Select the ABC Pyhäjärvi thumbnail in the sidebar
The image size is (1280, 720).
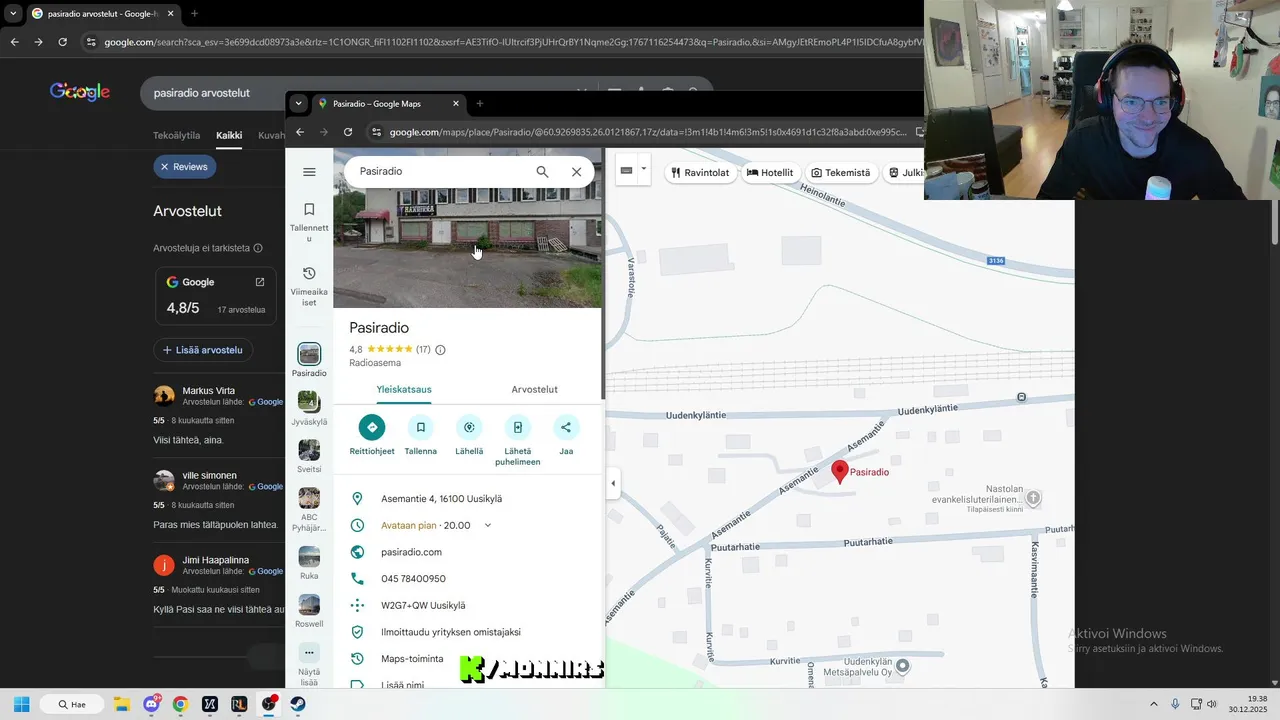coord(309,498)
